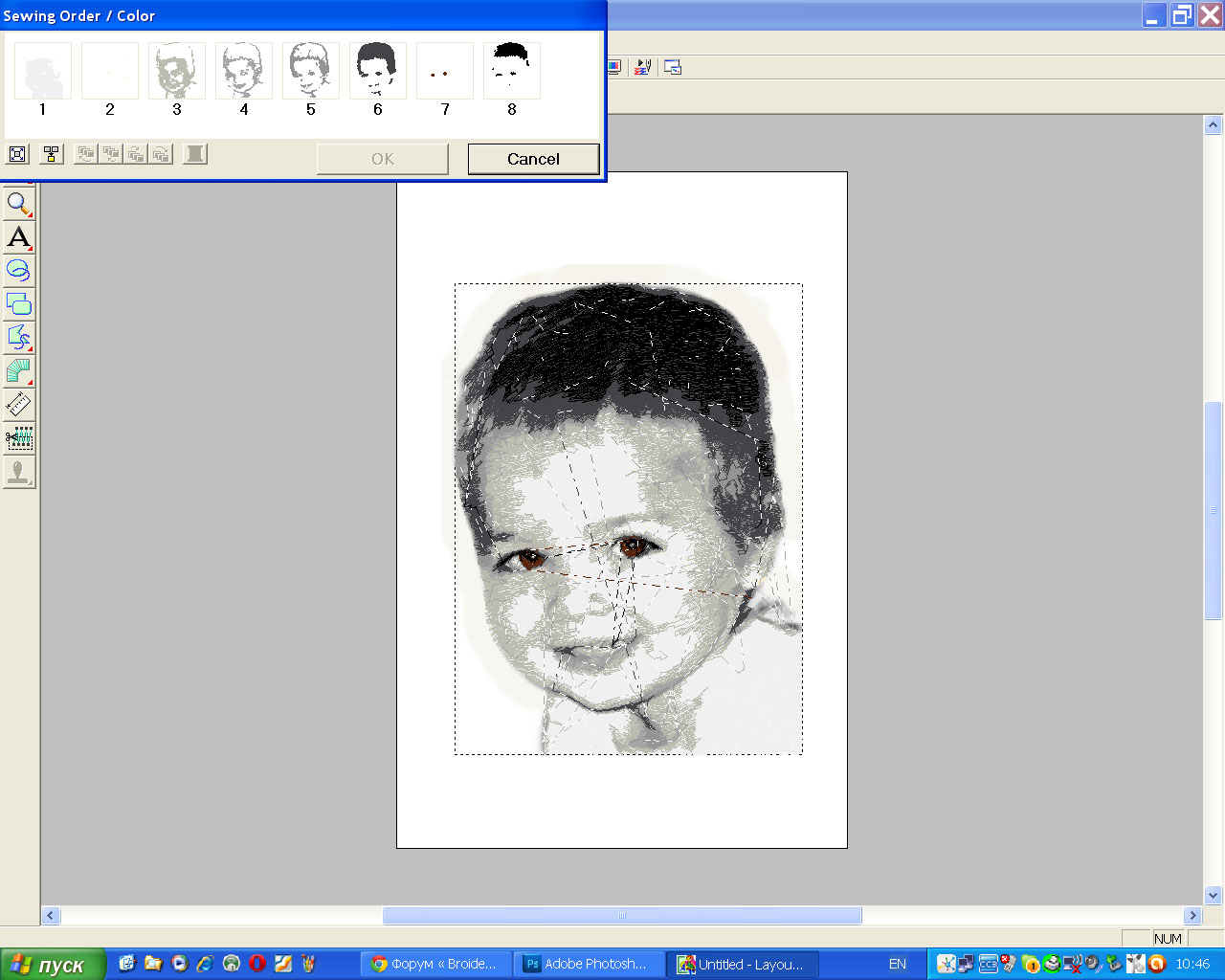1225x980 pixels.
Task: Click the vertical scrollbar down arrow
Action: [1213, 896]
